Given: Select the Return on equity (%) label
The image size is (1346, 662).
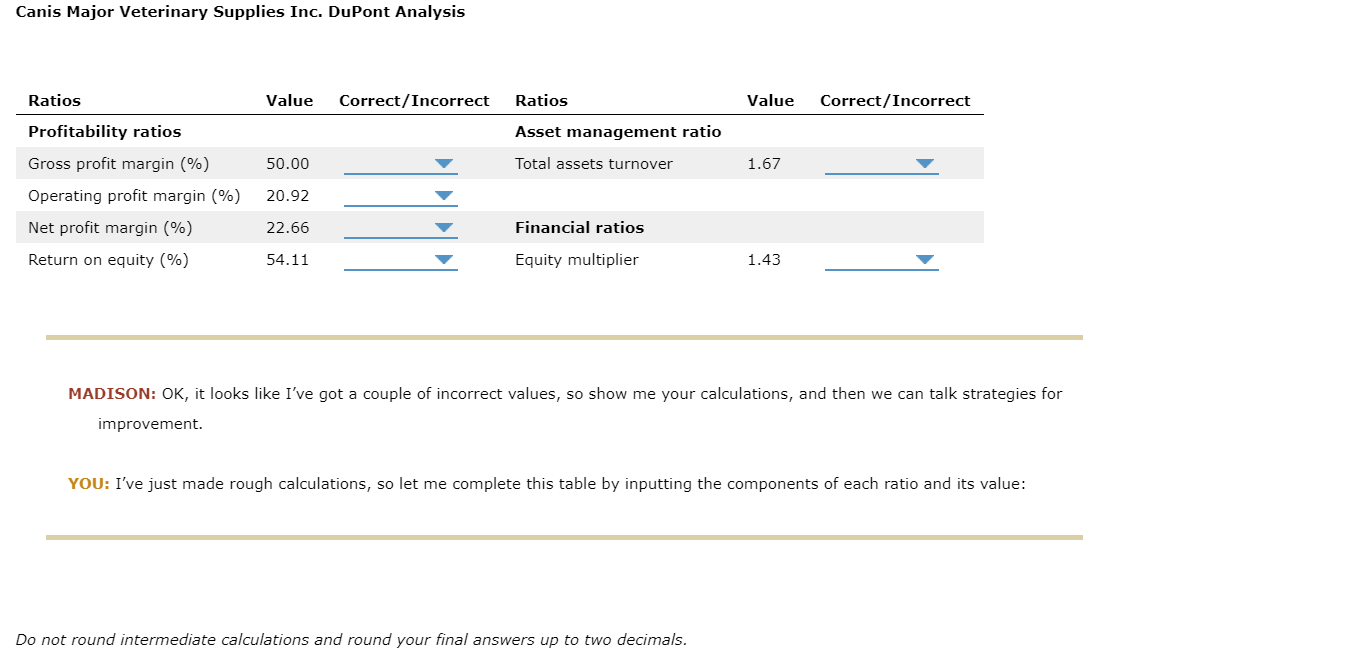Looking at the screenshot, I should [108, 260].
